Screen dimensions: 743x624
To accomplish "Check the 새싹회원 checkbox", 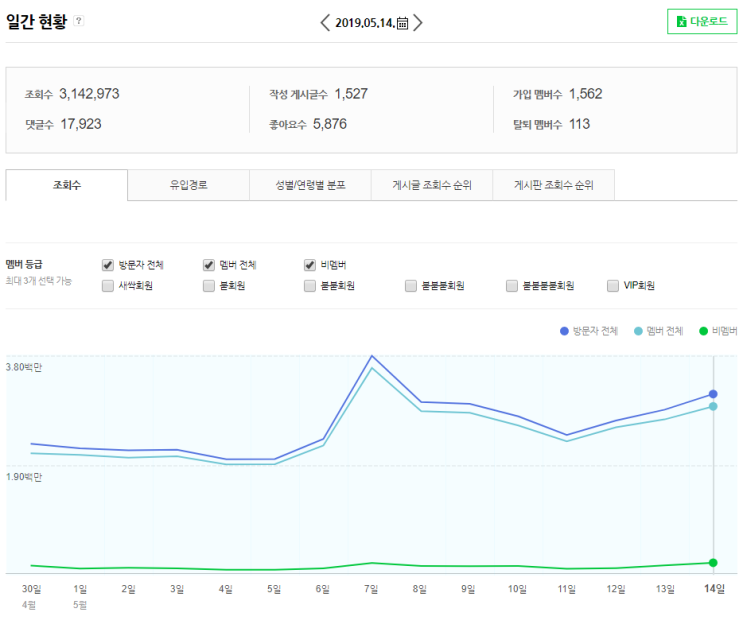I will click(x=108, y=286).
